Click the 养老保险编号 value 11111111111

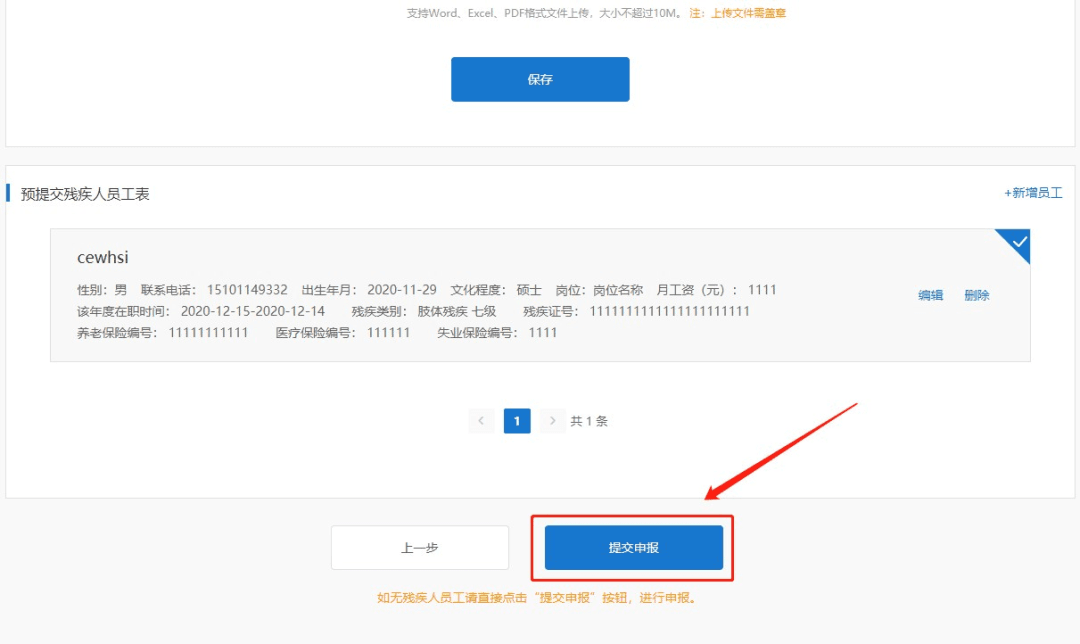pos(208,332)
